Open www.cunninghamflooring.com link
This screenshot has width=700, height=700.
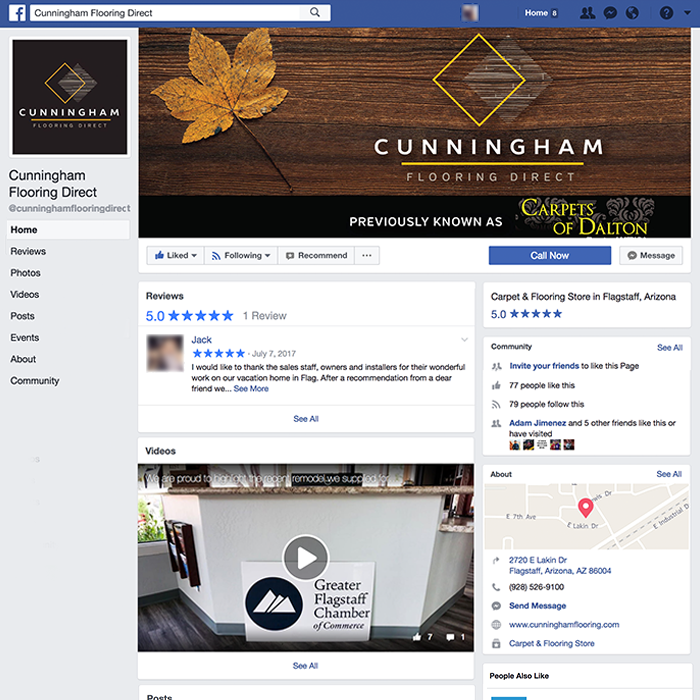click(x=564, y=624)
